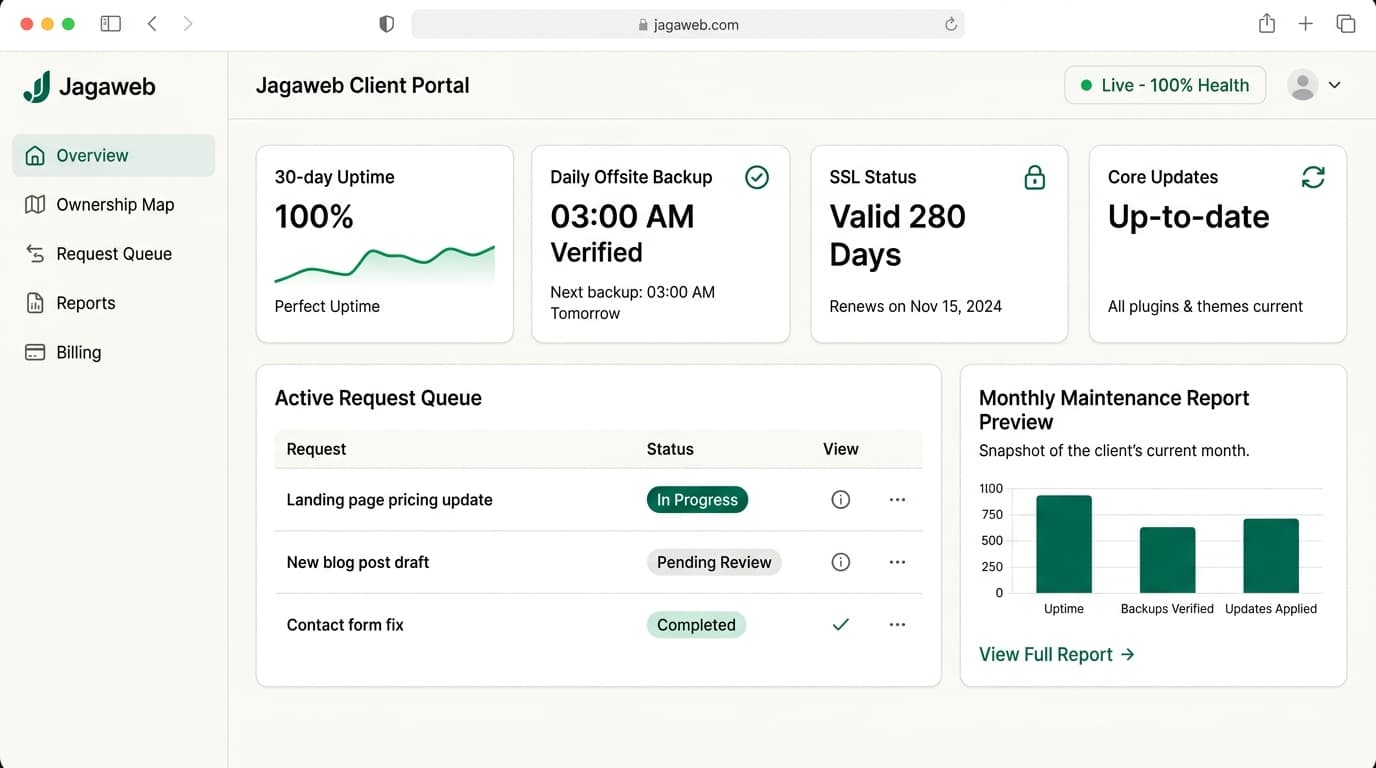1376x768 pixels.
Task: Open a new tab with plus icon
Action: tap(1306, 24)
